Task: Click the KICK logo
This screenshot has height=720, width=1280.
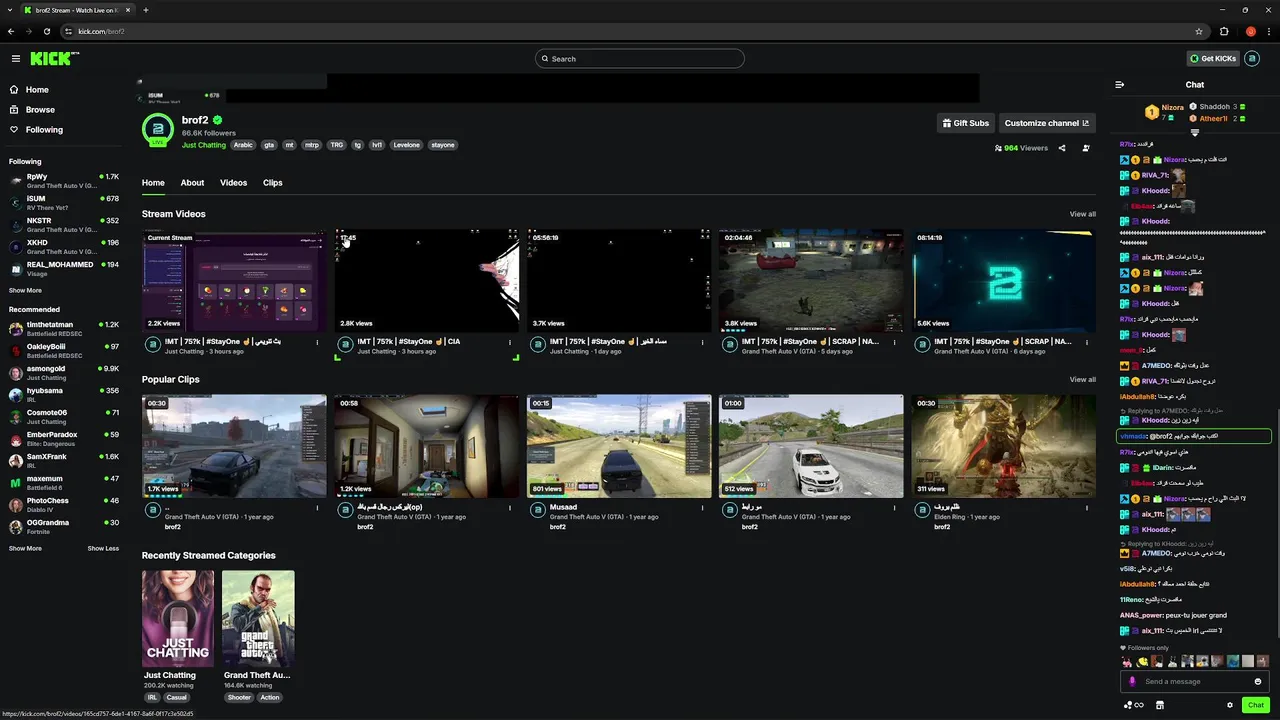Action: (54, 59)
